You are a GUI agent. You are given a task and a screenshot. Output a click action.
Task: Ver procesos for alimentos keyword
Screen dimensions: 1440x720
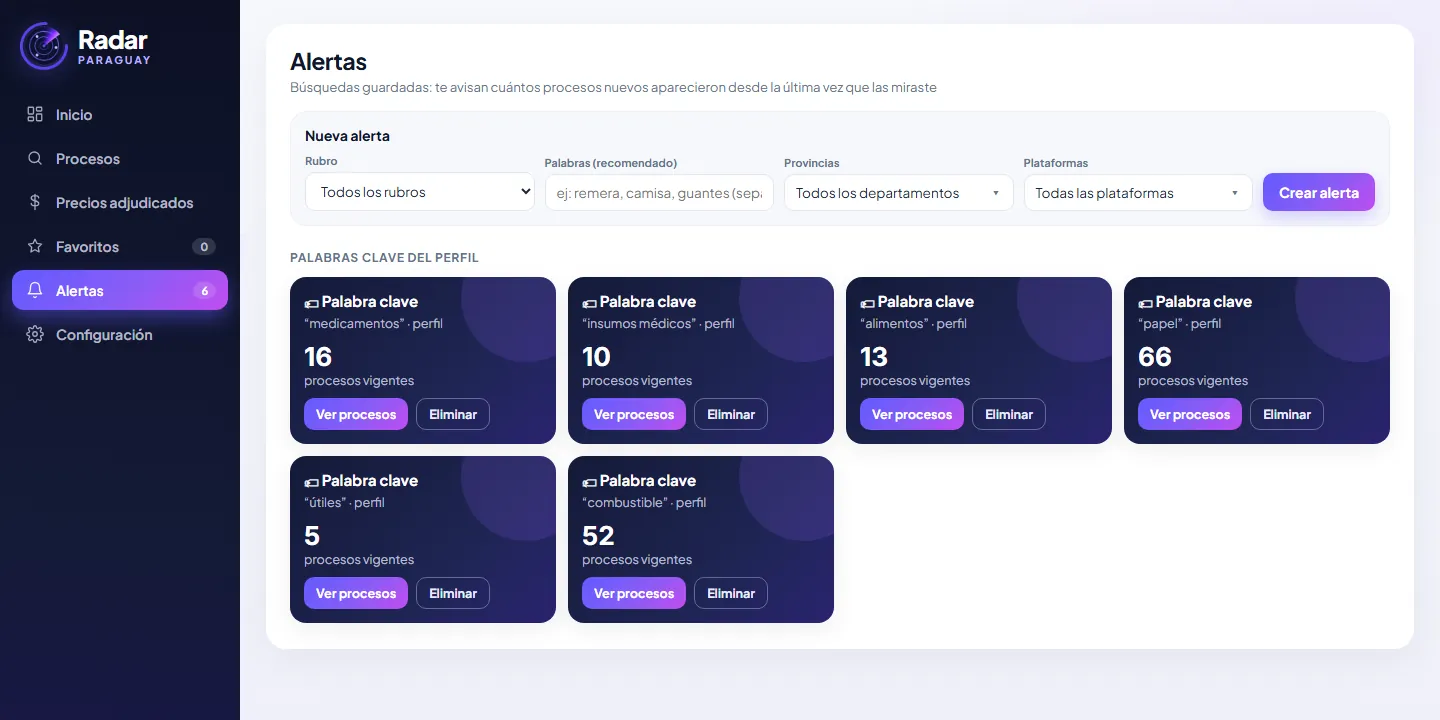coord(912,414)
